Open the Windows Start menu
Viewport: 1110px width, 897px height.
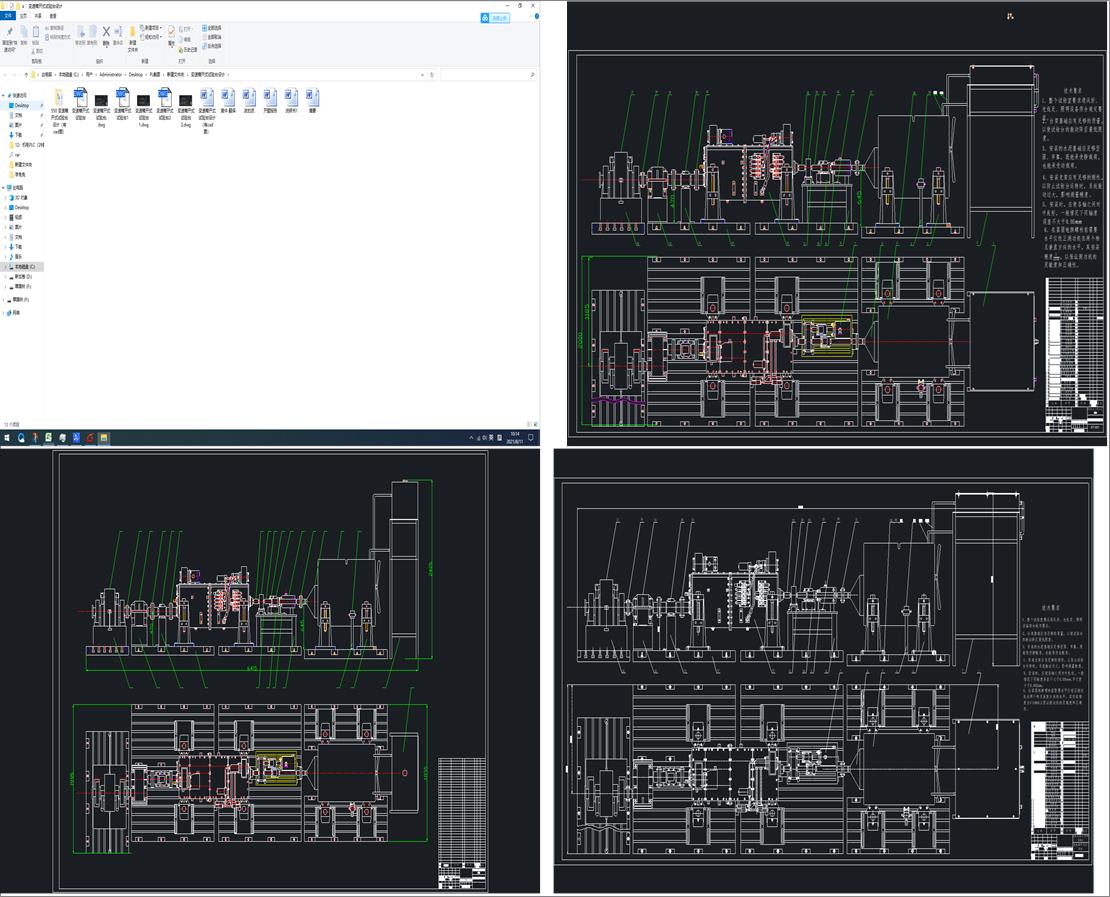(7, 438)
